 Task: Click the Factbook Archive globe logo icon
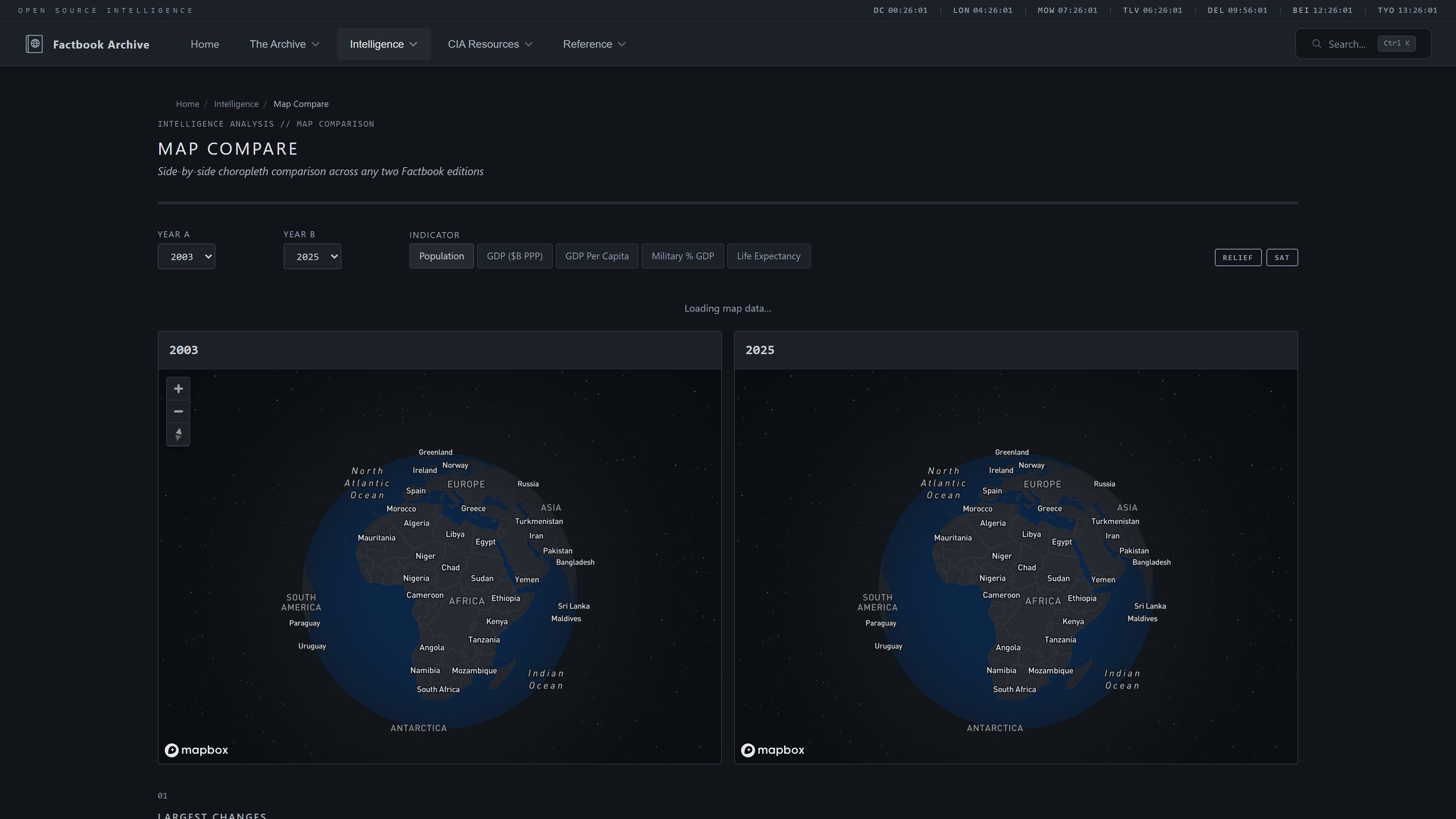click(x=35, y=44)
